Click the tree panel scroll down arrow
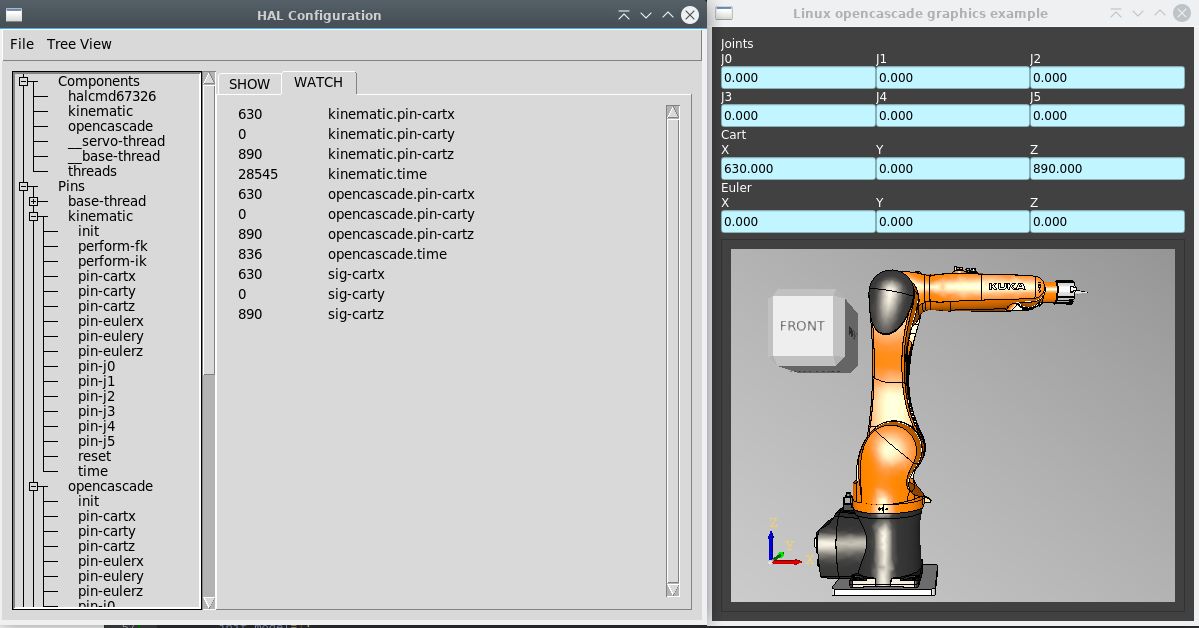The image size is (1199, 628). point(208,602)
